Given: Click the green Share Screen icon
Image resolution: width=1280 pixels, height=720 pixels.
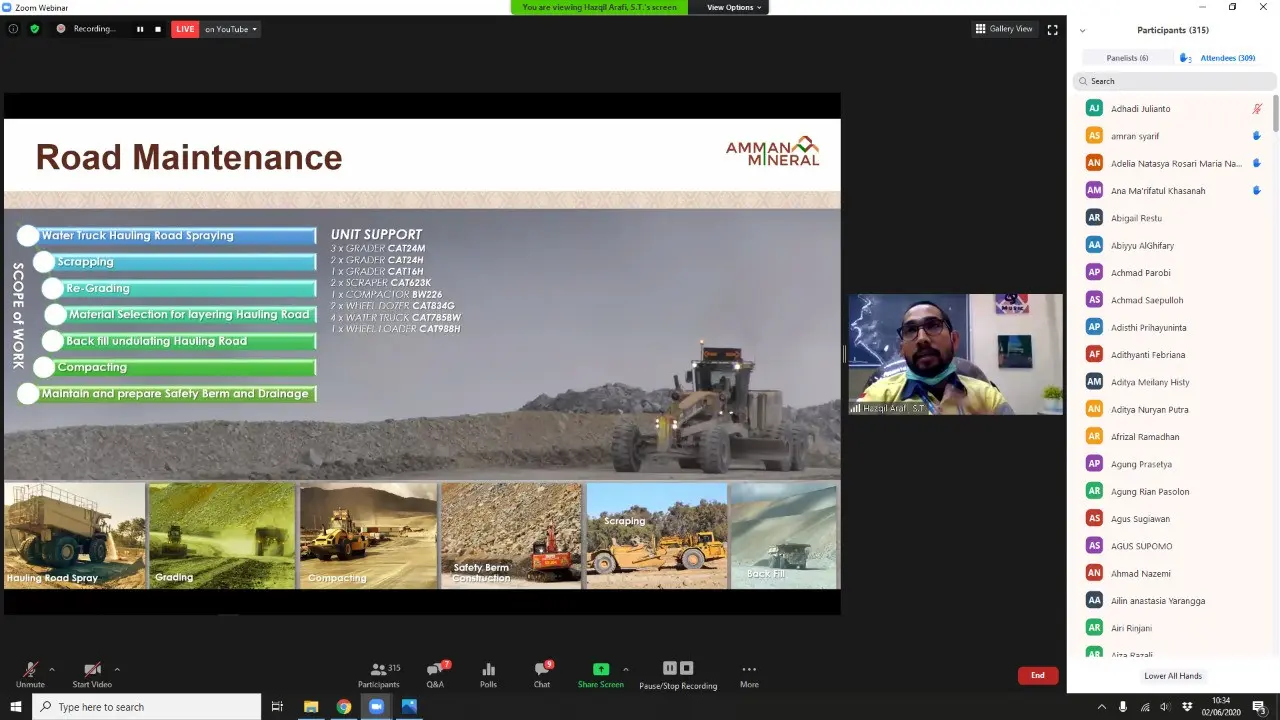Looking at the screenshot, I should tap(600, 669).
